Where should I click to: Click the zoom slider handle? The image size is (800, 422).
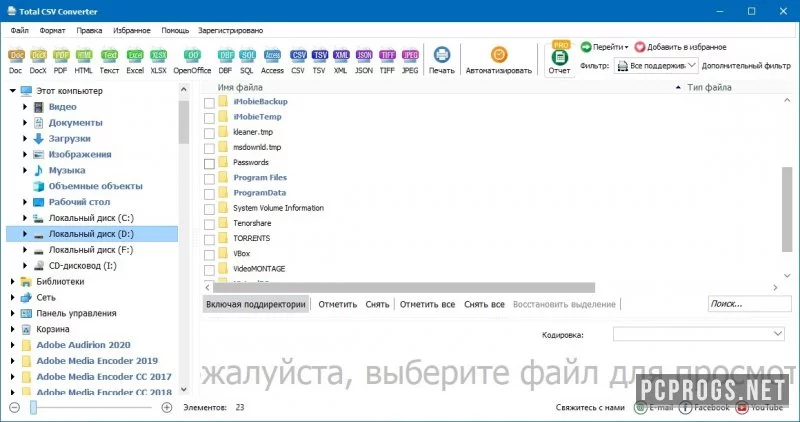tap(34, 407)
